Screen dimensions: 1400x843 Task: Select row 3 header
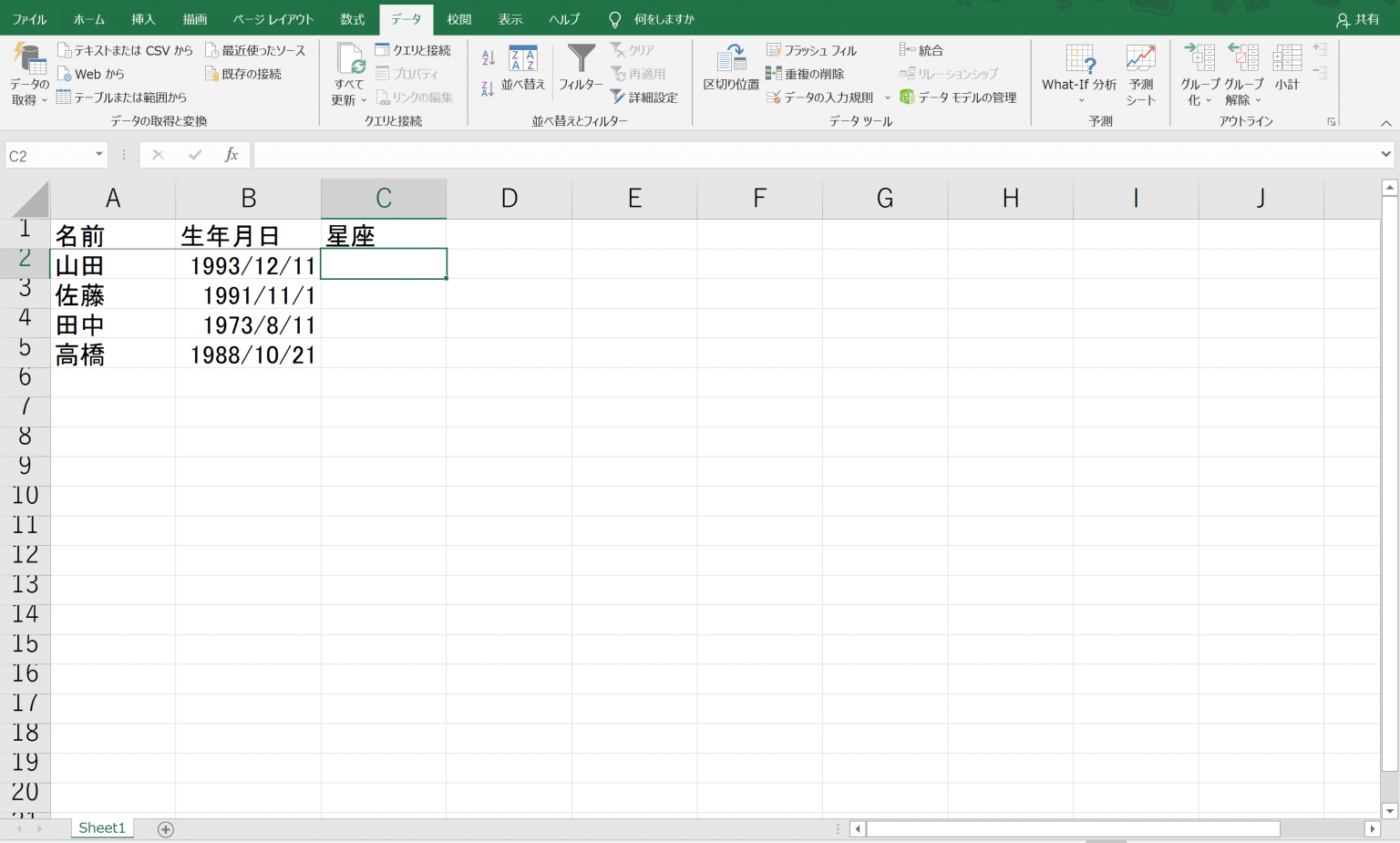[x=25, y=293]
